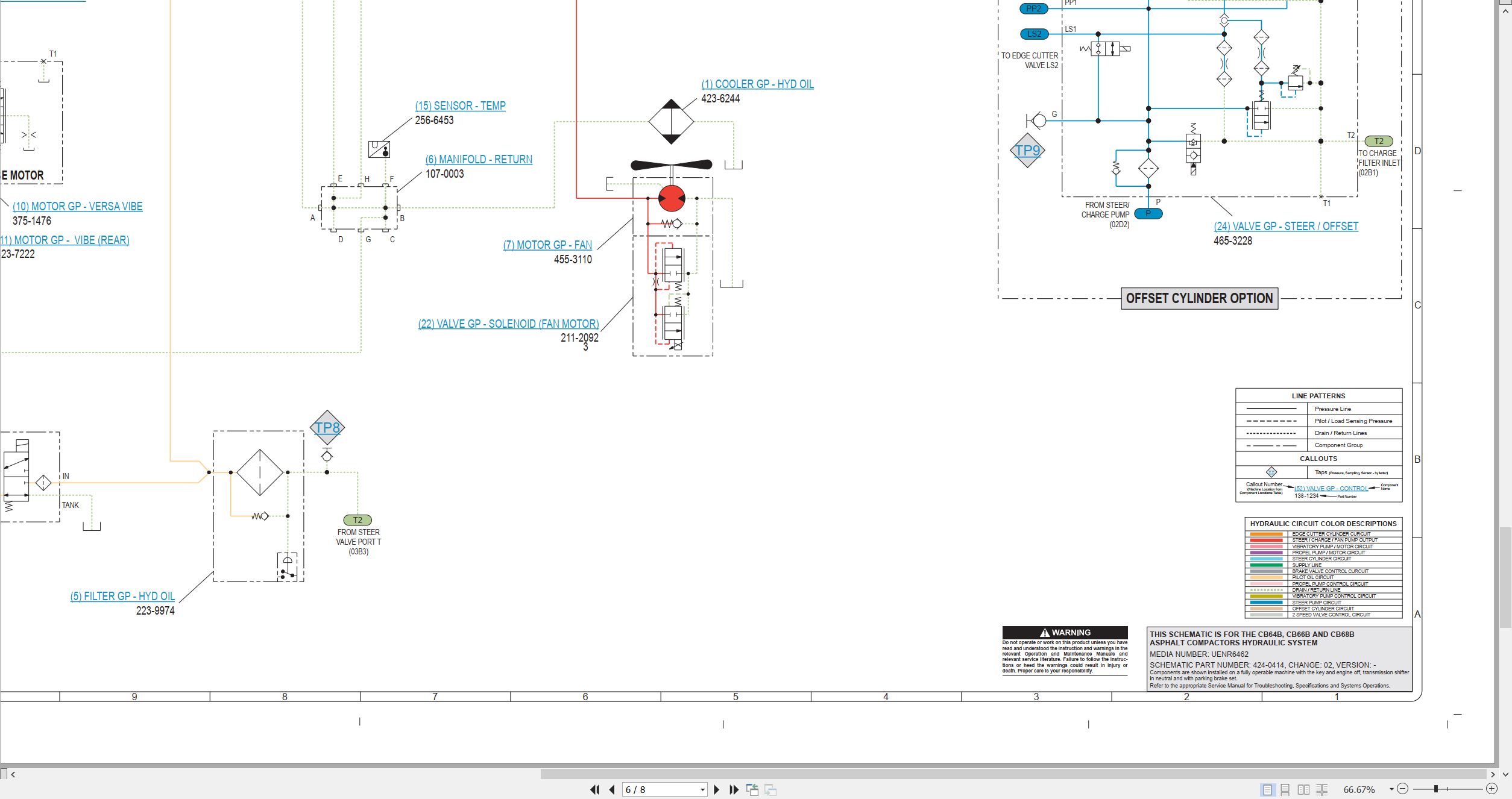Open the 66.67% zoom level dropdown
The image size is (1512, 799).
click(1391, 789)
